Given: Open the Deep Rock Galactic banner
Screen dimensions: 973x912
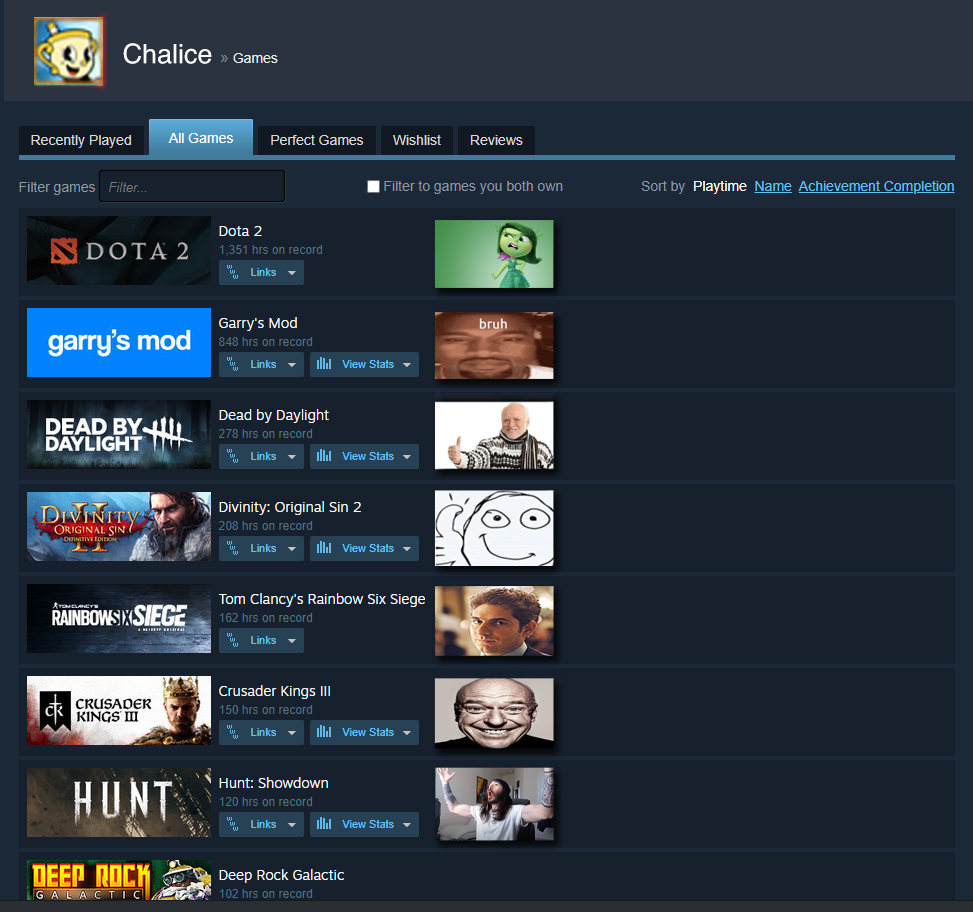Looking at the screenshot, I should [119, 880].
